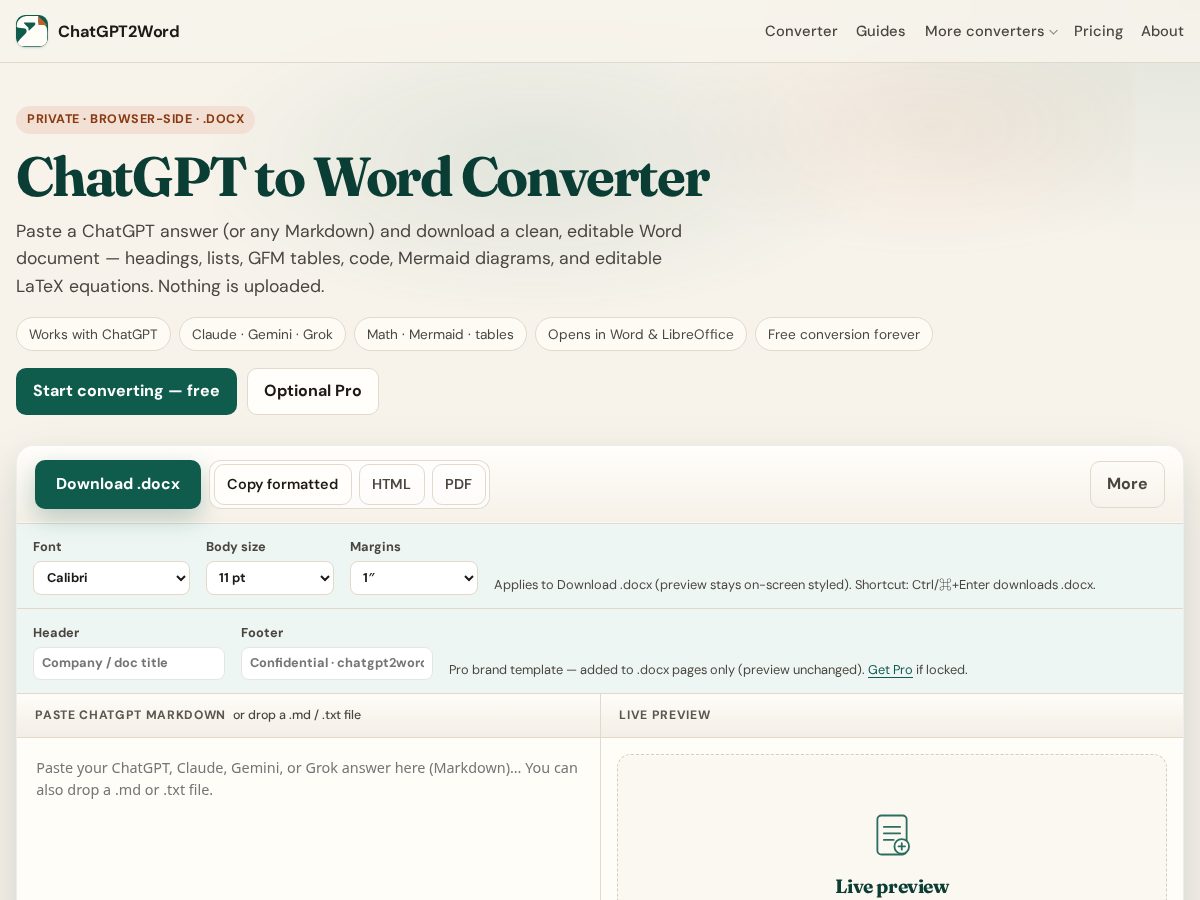Click the Math · Mermaid · tables chip

point(440,334)
